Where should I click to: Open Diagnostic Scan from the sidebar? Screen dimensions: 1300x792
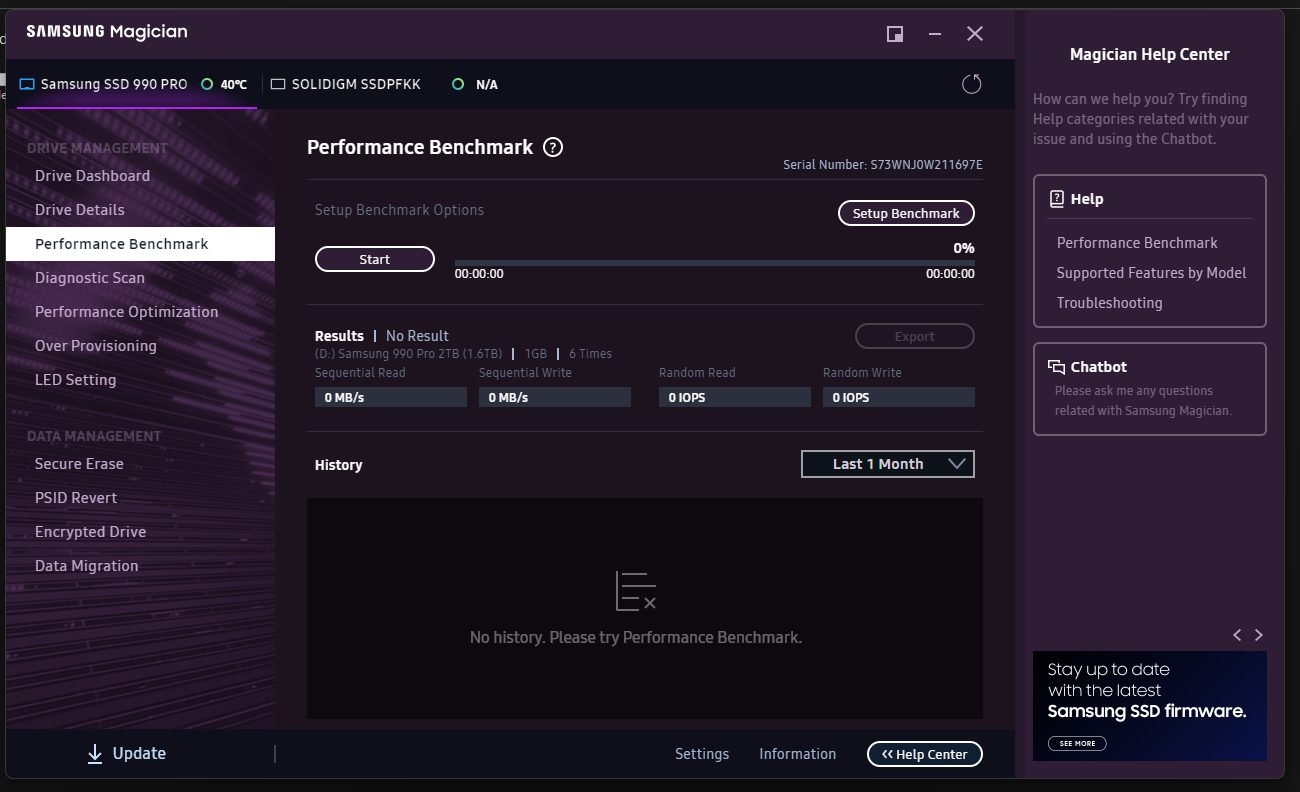click(x=90, y=278)
